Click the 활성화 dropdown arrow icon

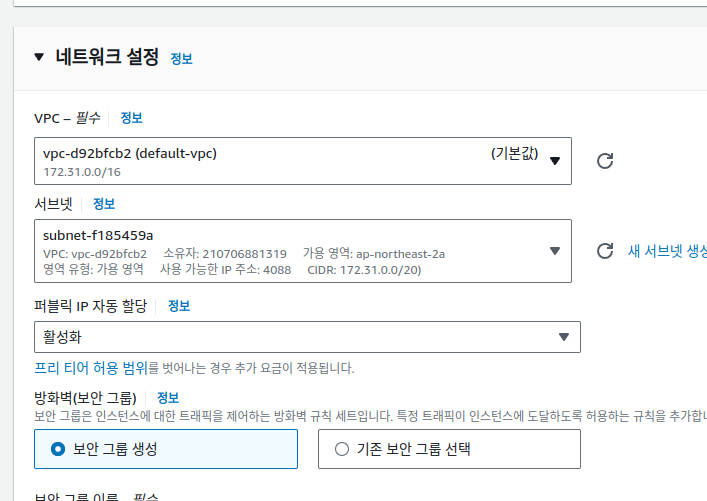[x=563, y=337]
